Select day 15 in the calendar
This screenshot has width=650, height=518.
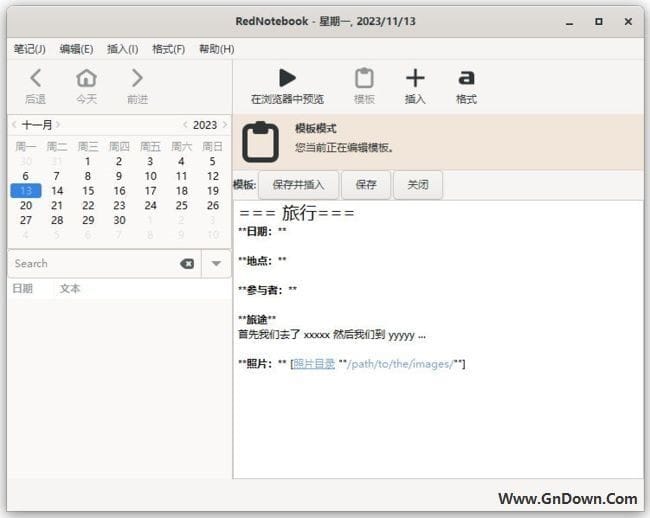[88, 191]
